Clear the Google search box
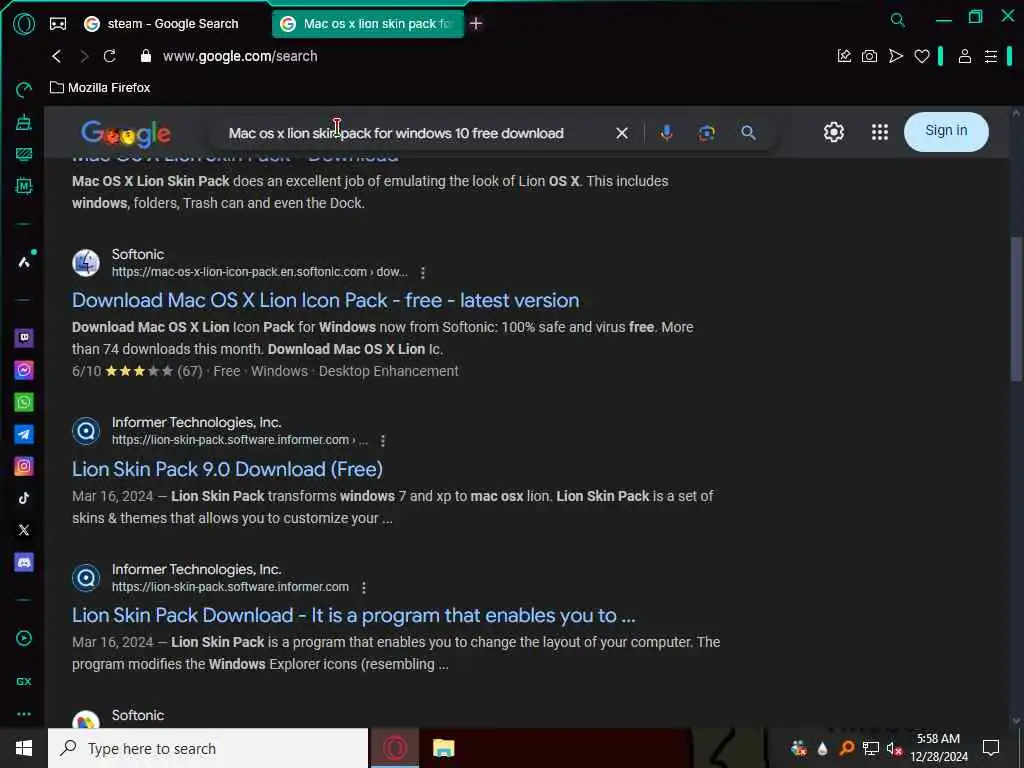The image size is (1024, 768). (622, 133)
